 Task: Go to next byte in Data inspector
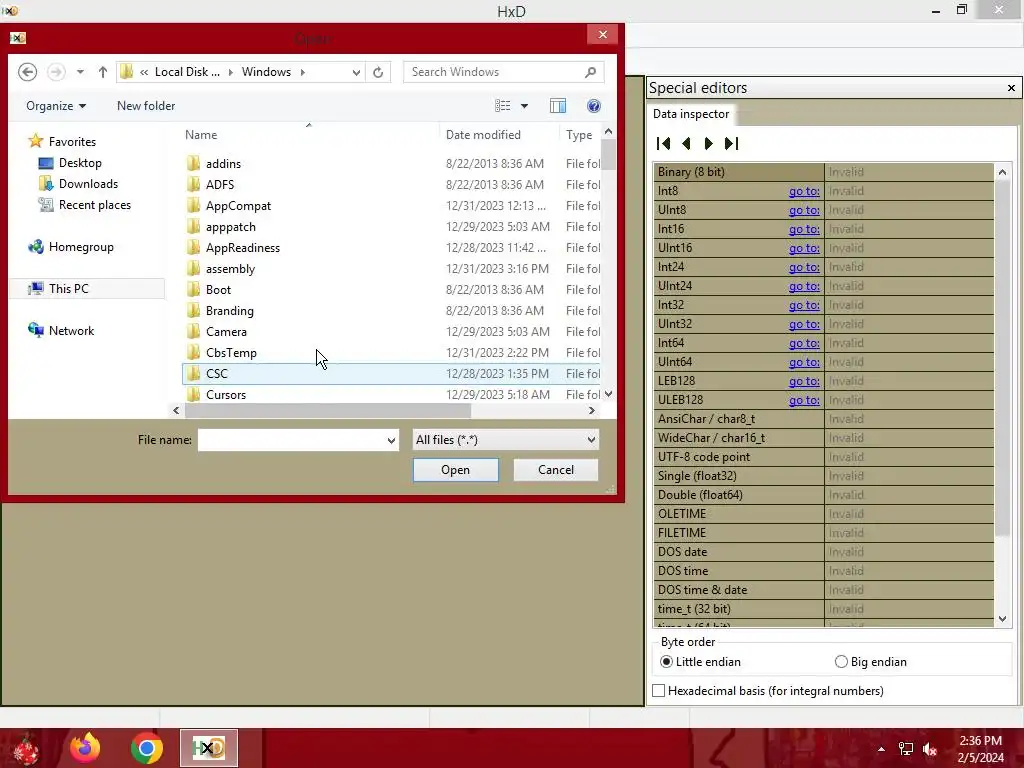click(708, 144)
